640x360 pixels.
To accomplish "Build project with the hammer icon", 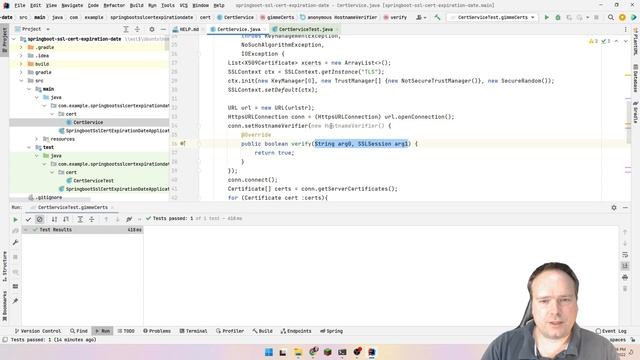I will pos(437,18).
